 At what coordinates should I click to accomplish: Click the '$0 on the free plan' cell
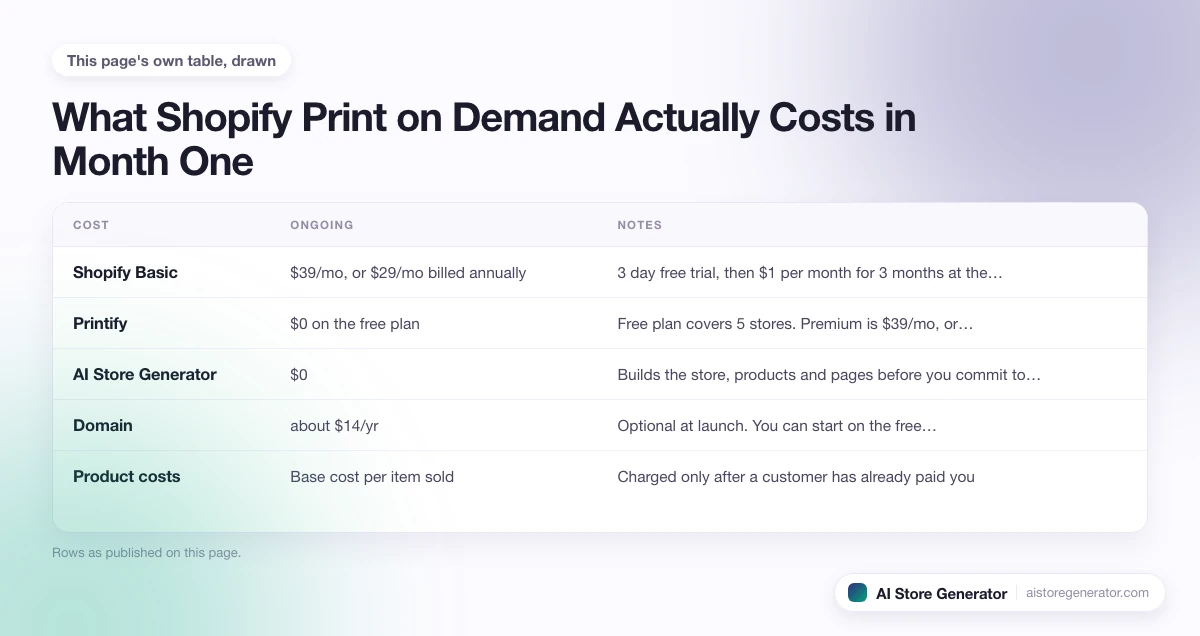pyautogui.click(x=355, y=323)
